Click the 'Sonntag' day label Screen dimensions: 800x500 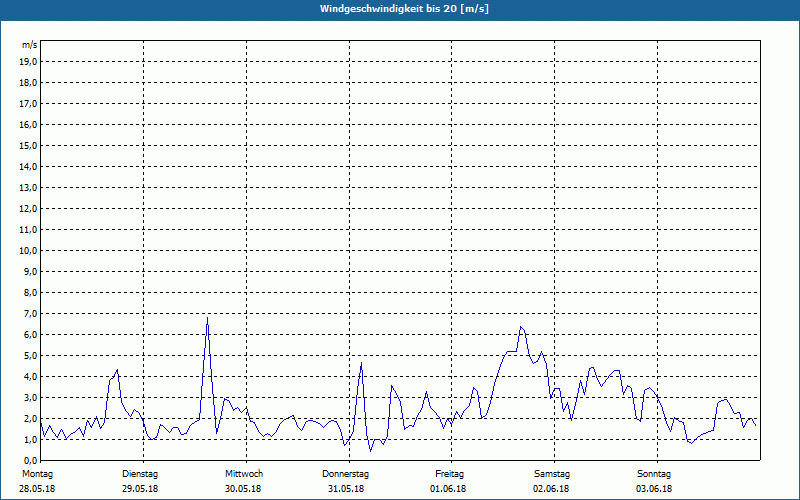pyautogui.click(x=654, y=474)
